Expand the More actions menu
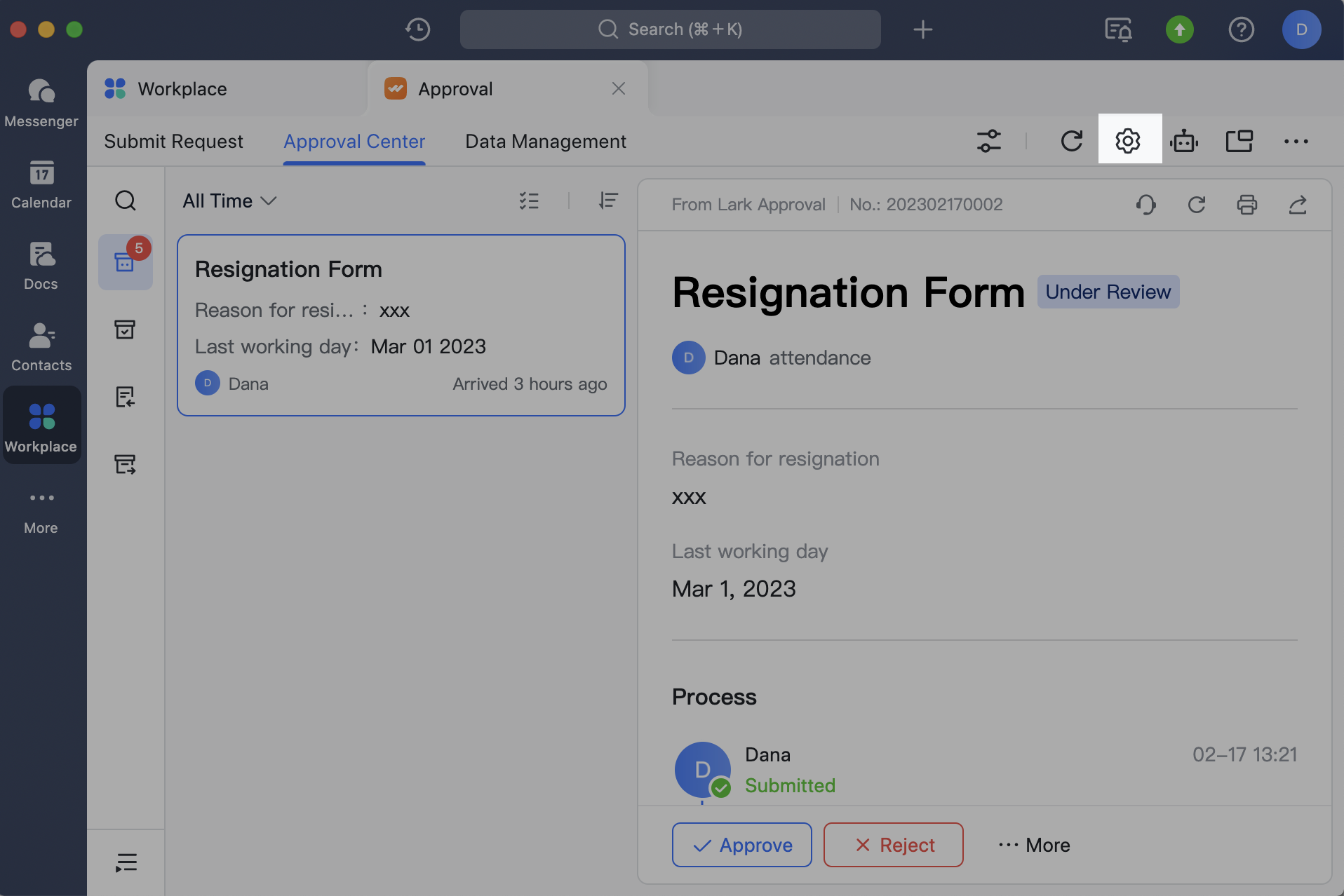The image size is (1344, 896). pyautogui.click(x=1034, y=845)
